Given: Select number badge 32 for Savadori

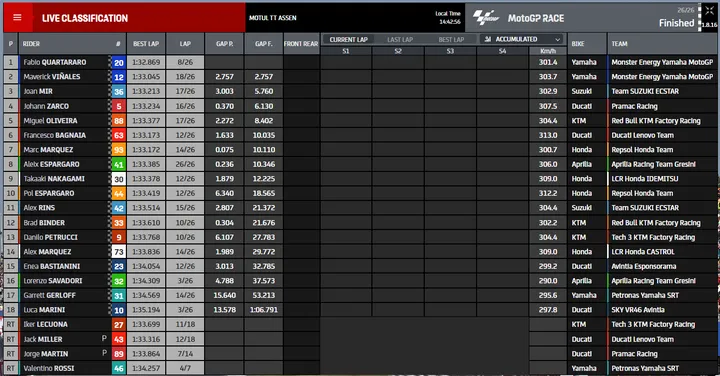Looking at the screenshot, I should coord(119,281).
